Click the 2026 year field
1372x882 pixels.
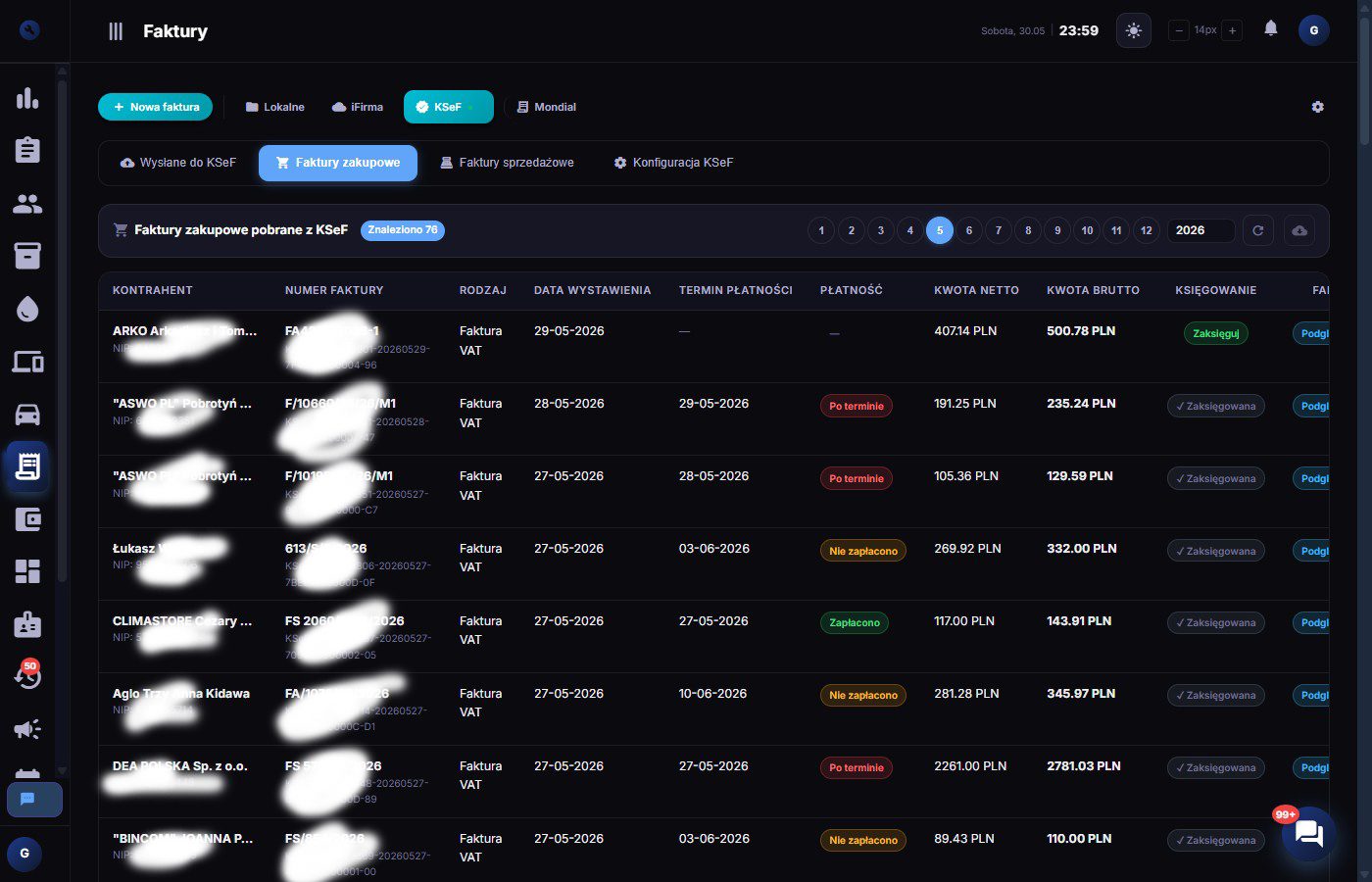click(x=1200, y=230)
